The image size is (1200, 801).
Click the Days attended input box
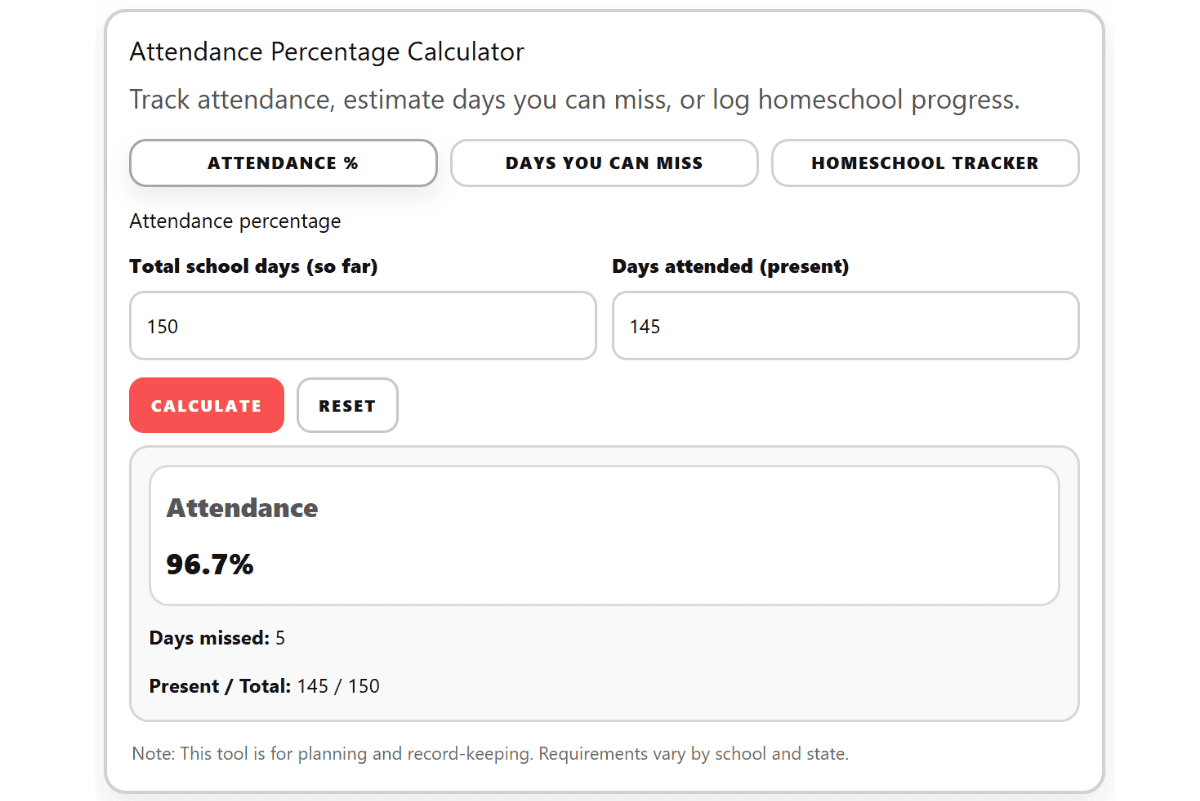pos(845,326)
